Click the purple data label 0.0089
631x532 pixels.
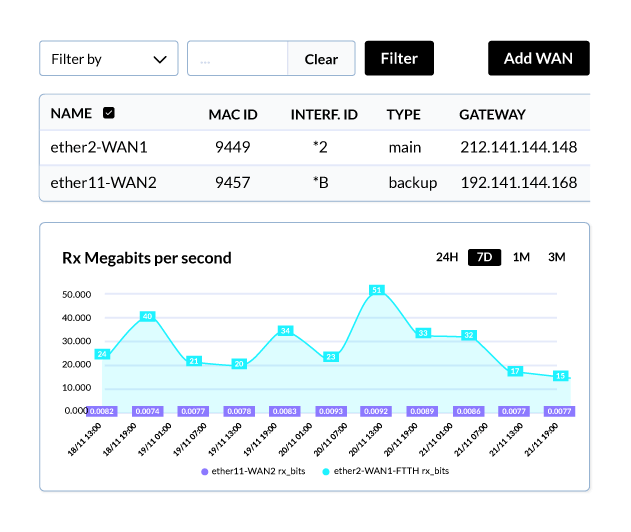tap(422, 411)
